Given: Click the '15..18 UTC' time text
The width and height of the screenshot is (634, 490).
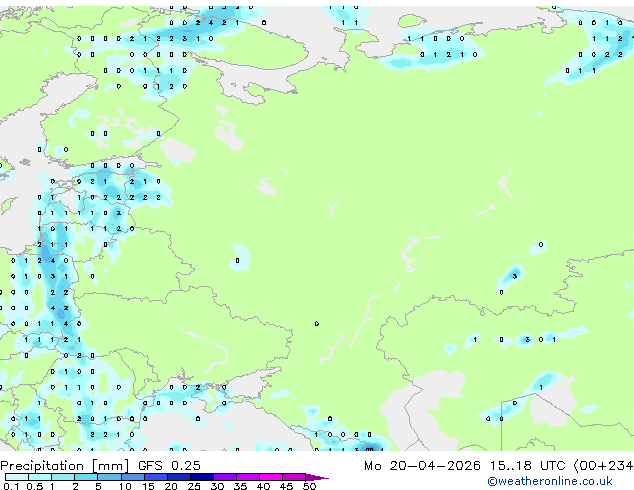Looking at the screenshot, I should (x=527, y=466).
